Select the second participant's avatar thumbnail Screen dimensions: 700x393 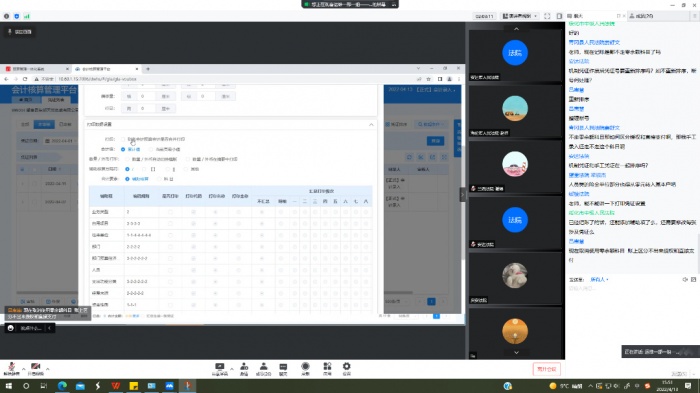pyautogui.click(x=515, y=108)
